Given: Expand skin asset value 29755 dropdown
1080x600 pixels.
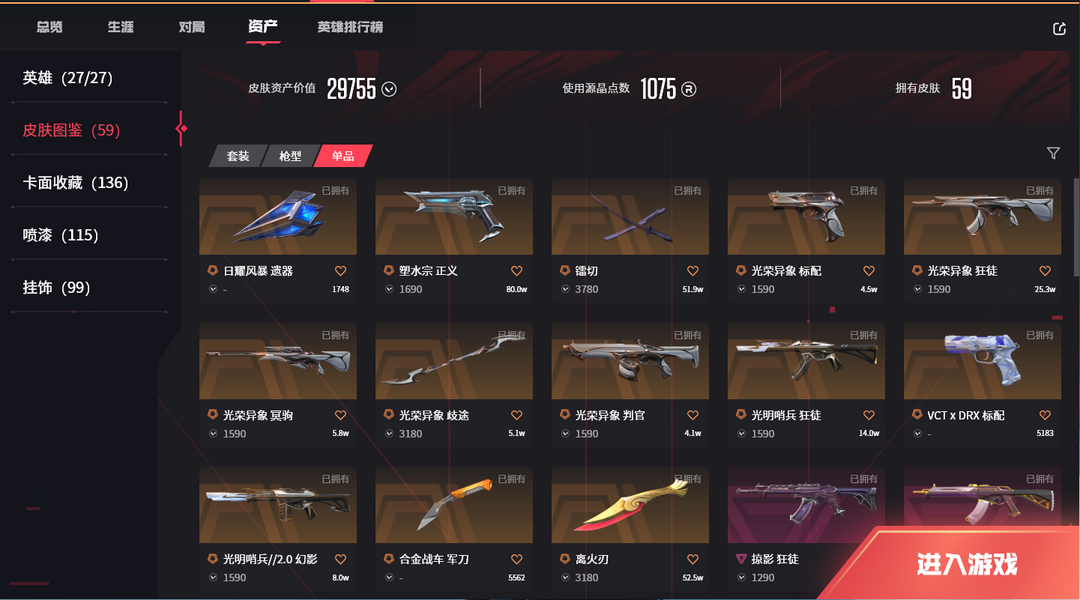Looking at the screenshot, I should pyautogui.click(x=389, y=90).
